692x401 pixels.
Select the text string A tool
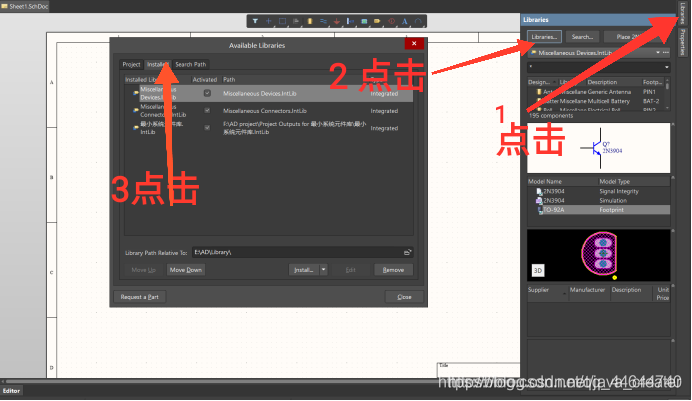point(405,21)
